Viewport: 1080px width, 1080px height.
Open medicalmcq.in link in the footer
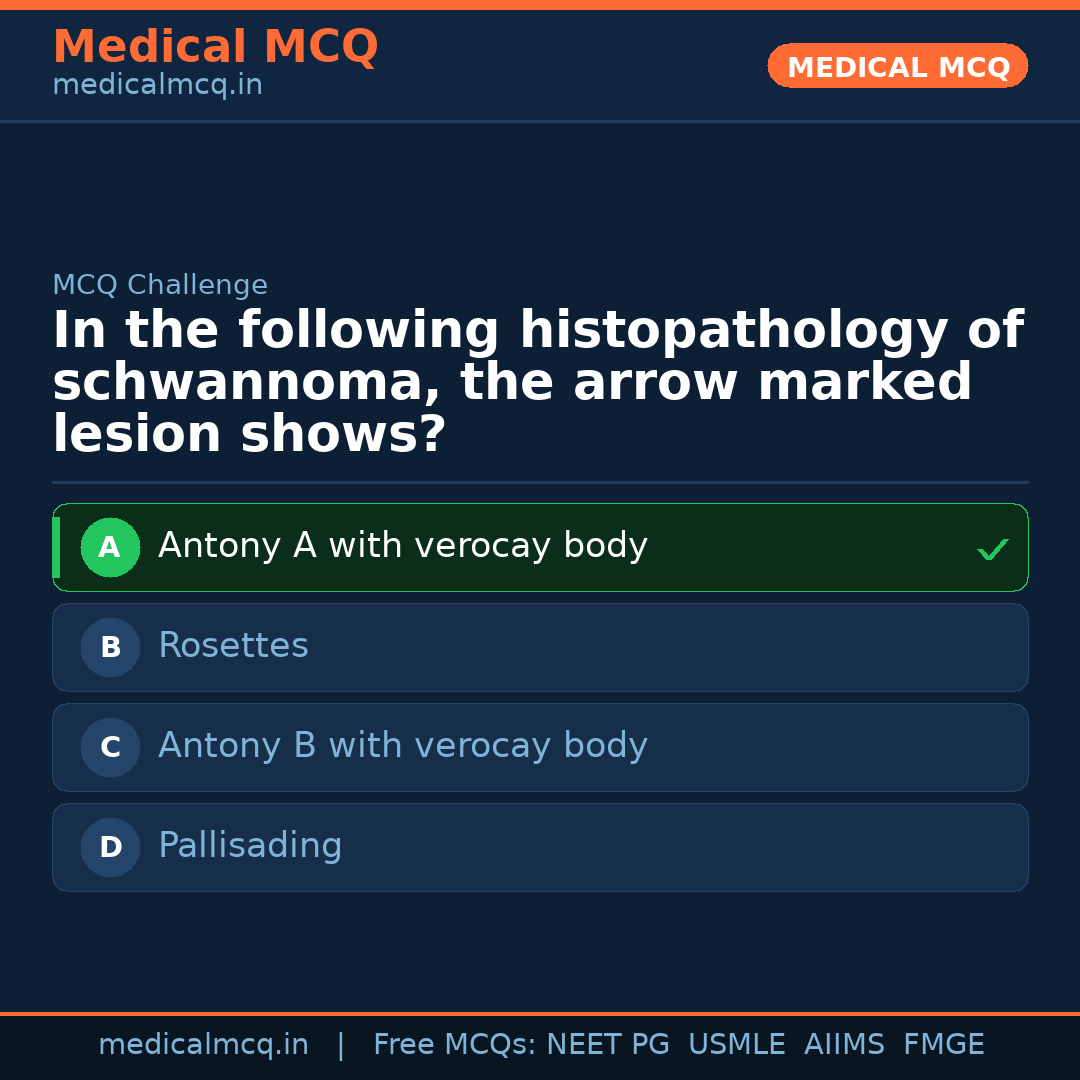[203, 1045]
